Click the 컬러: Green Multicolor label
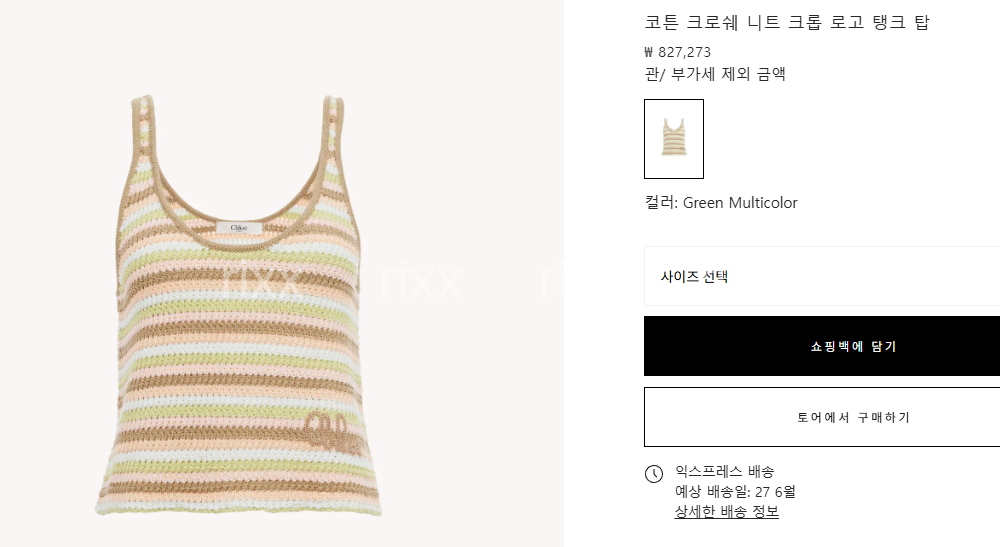The height and width of the screenshot is (547, 1000). coord(721,203)
